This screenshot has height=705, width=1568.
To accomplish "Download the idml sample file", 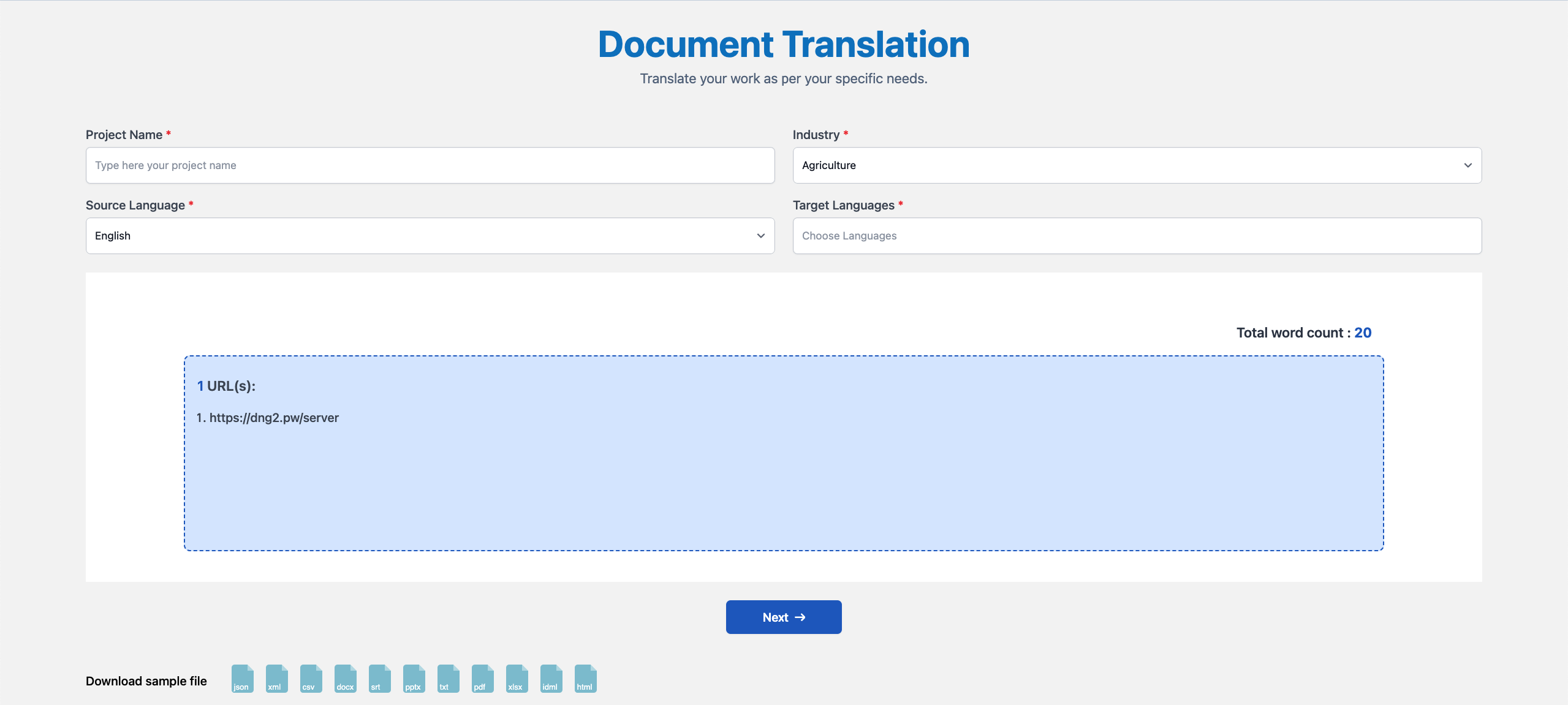I will click(551, 679).
